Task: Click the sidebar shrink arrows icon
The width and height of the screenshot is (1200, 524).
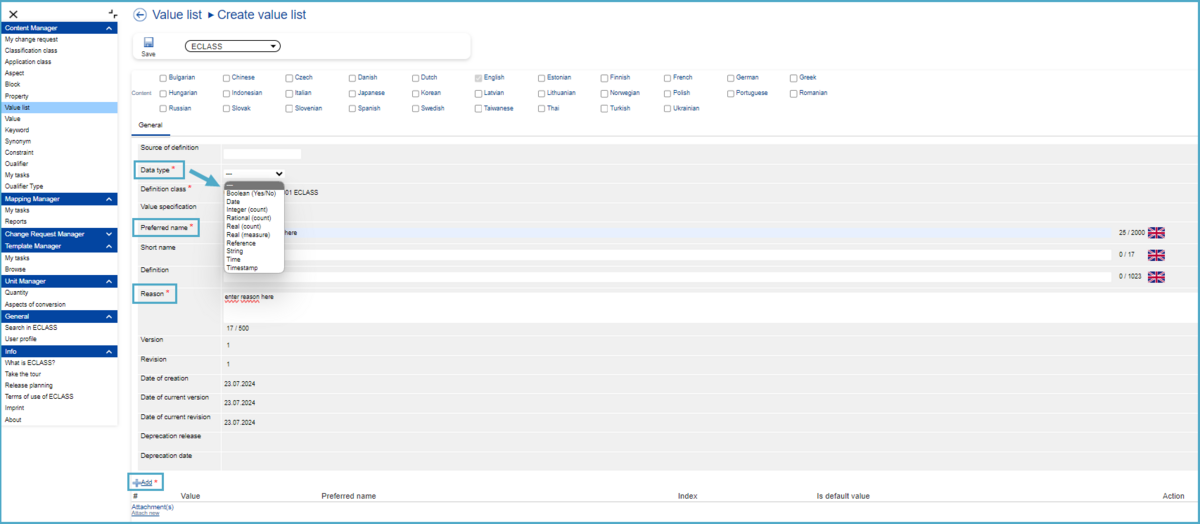Action: [113, 14]
